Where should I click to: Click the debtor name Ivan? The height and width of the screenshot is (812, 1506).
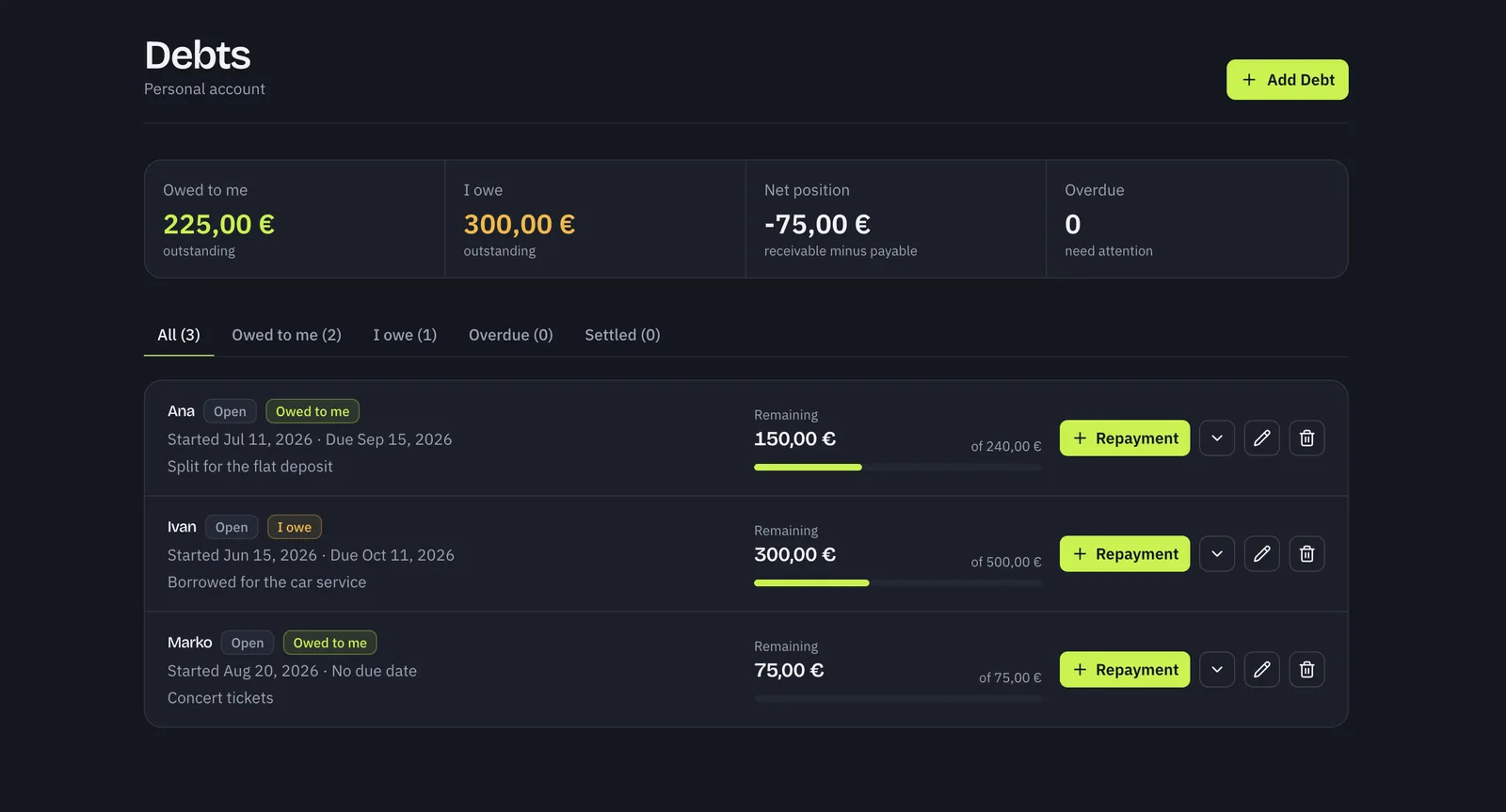tap(182, 527)
